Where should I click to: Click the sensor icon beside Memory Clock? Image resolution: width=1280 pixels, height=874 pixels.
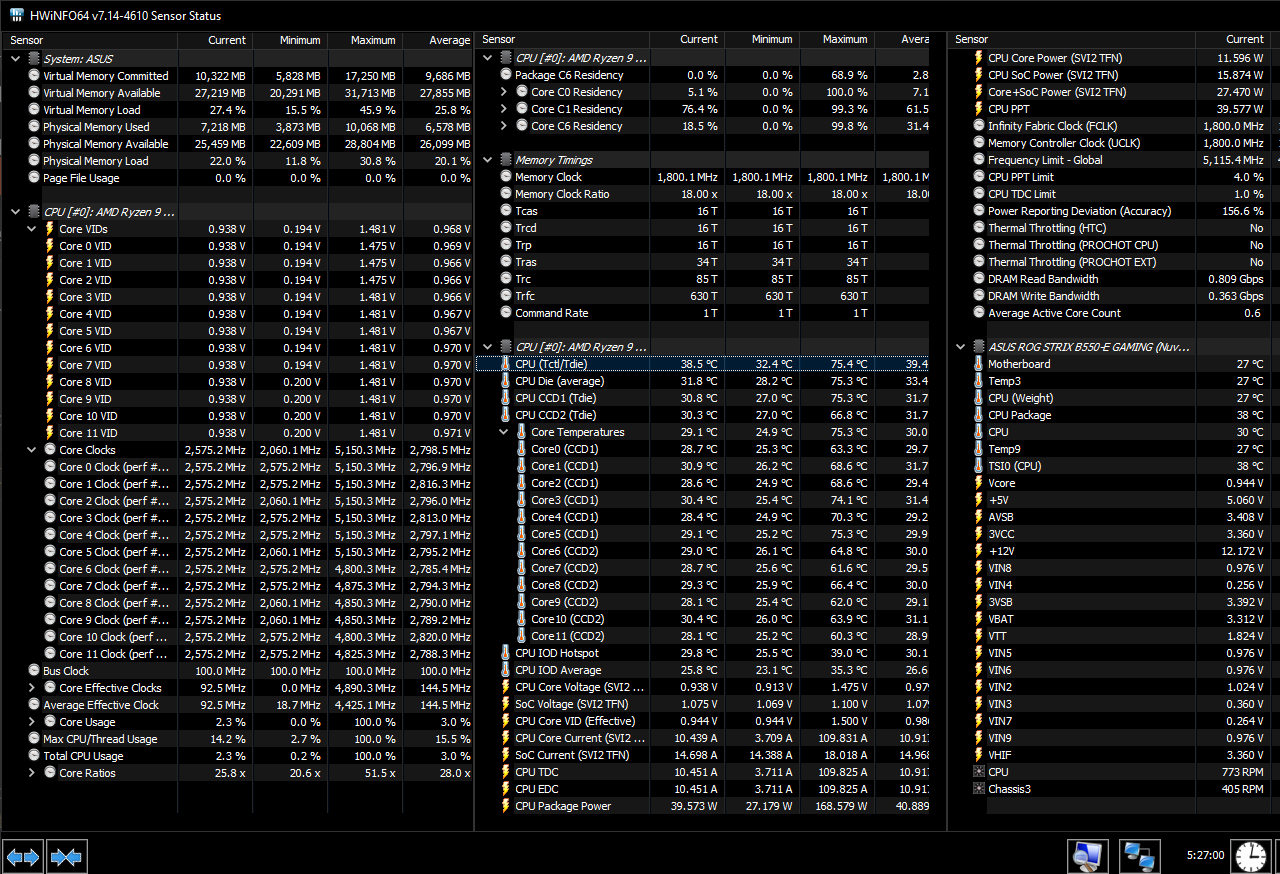coord(506,177)
